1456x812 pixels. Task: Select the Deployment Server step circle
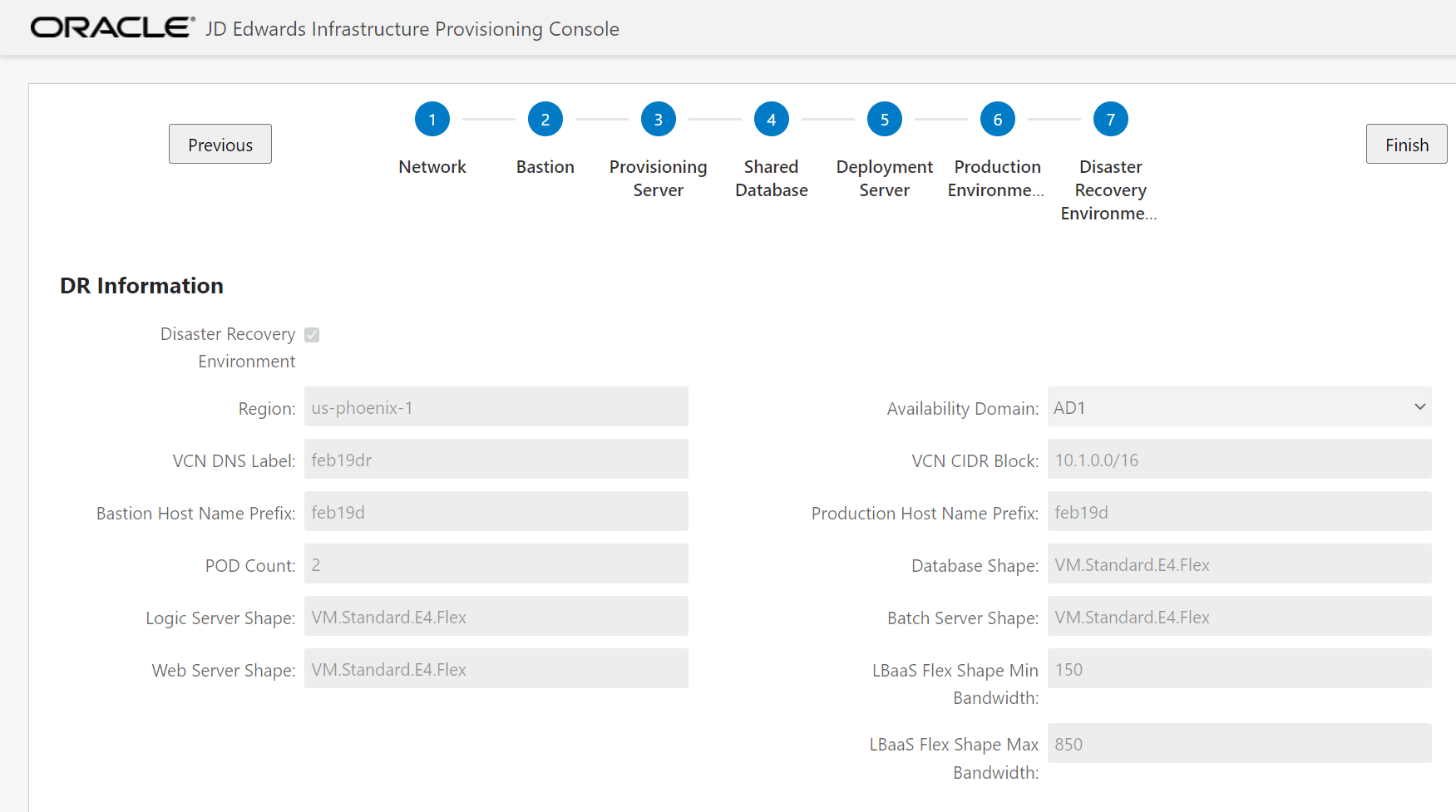884,119
